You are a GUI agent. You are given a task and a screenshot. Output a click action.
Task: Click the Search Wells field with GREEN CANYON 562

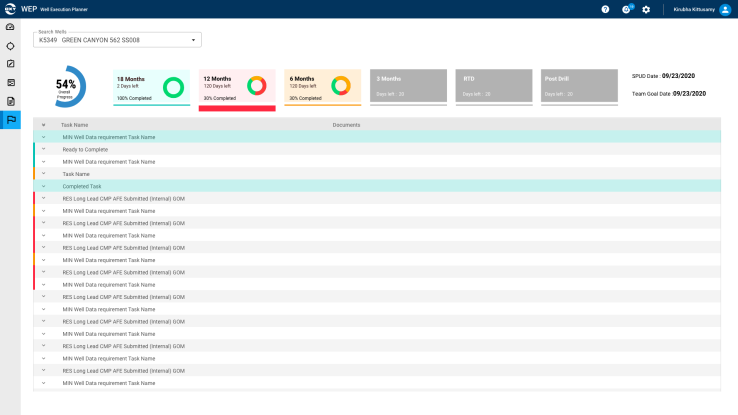click(117, 40)
